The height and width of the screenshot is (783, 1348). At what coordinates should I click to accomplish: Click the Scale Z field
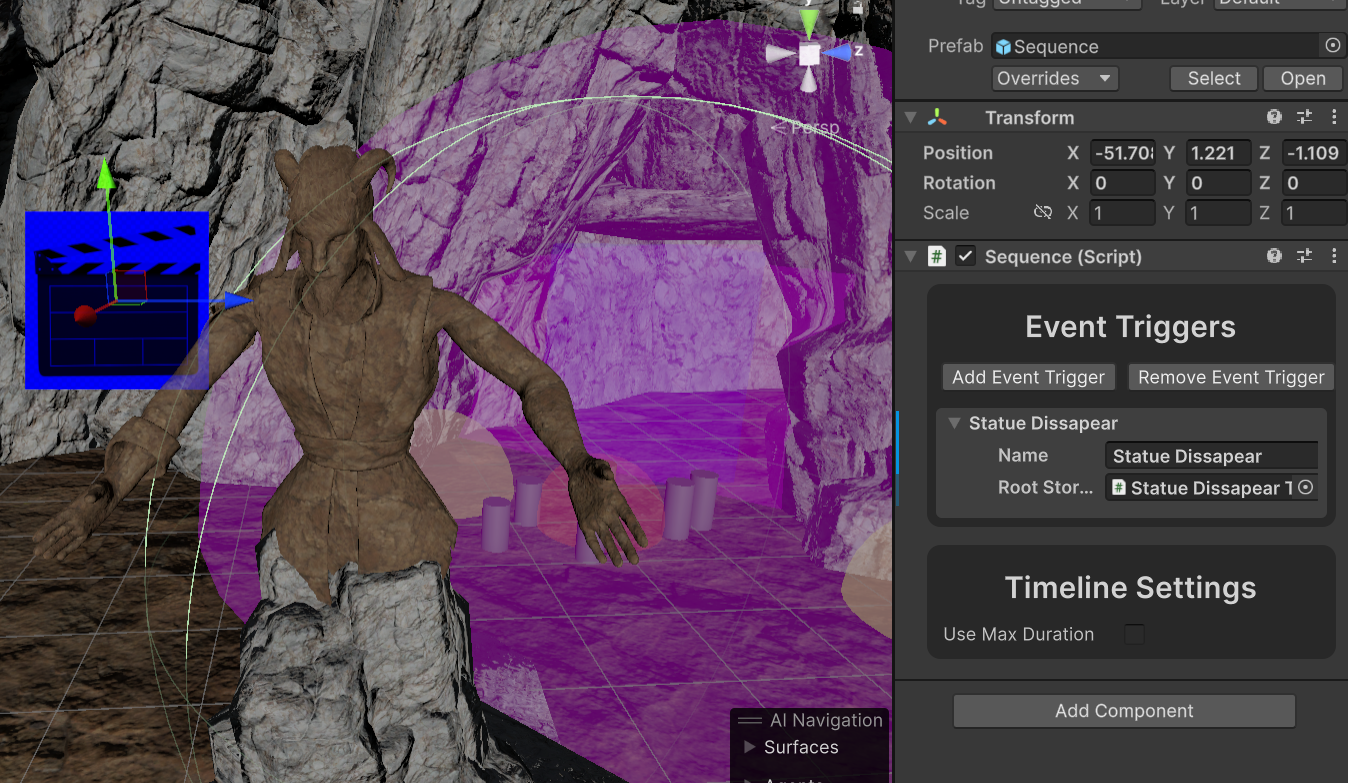tap(1314, 213)
